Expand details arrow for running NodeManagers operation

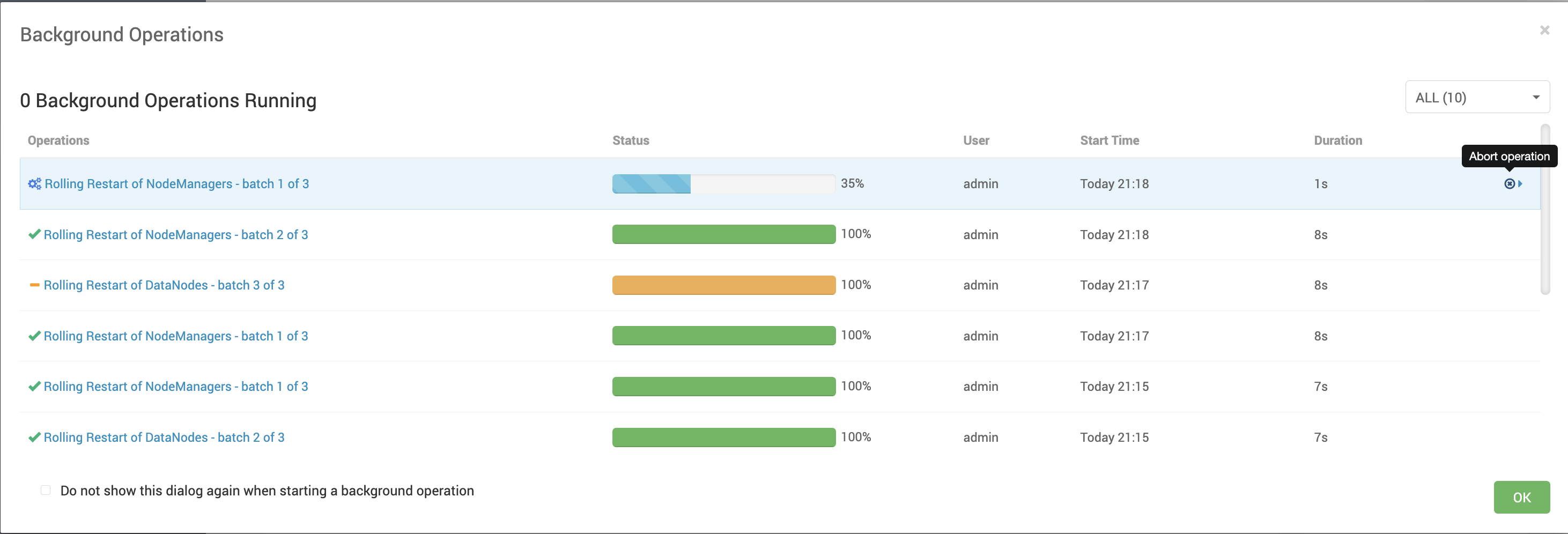(x=1520, y=184)
